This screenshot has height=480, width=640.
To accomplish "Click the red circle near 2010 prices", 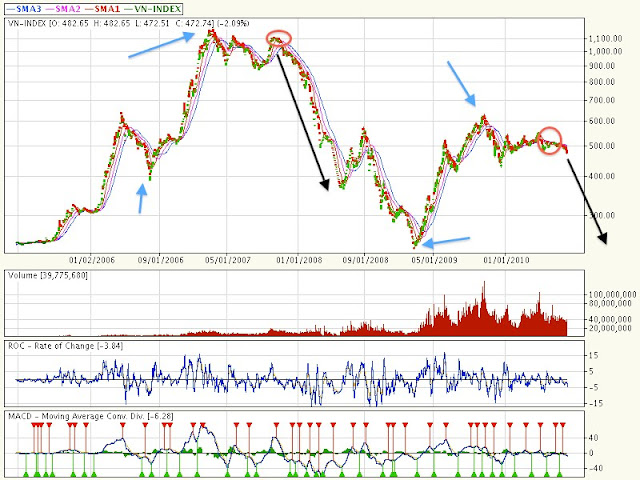I will tap(550, 140).
